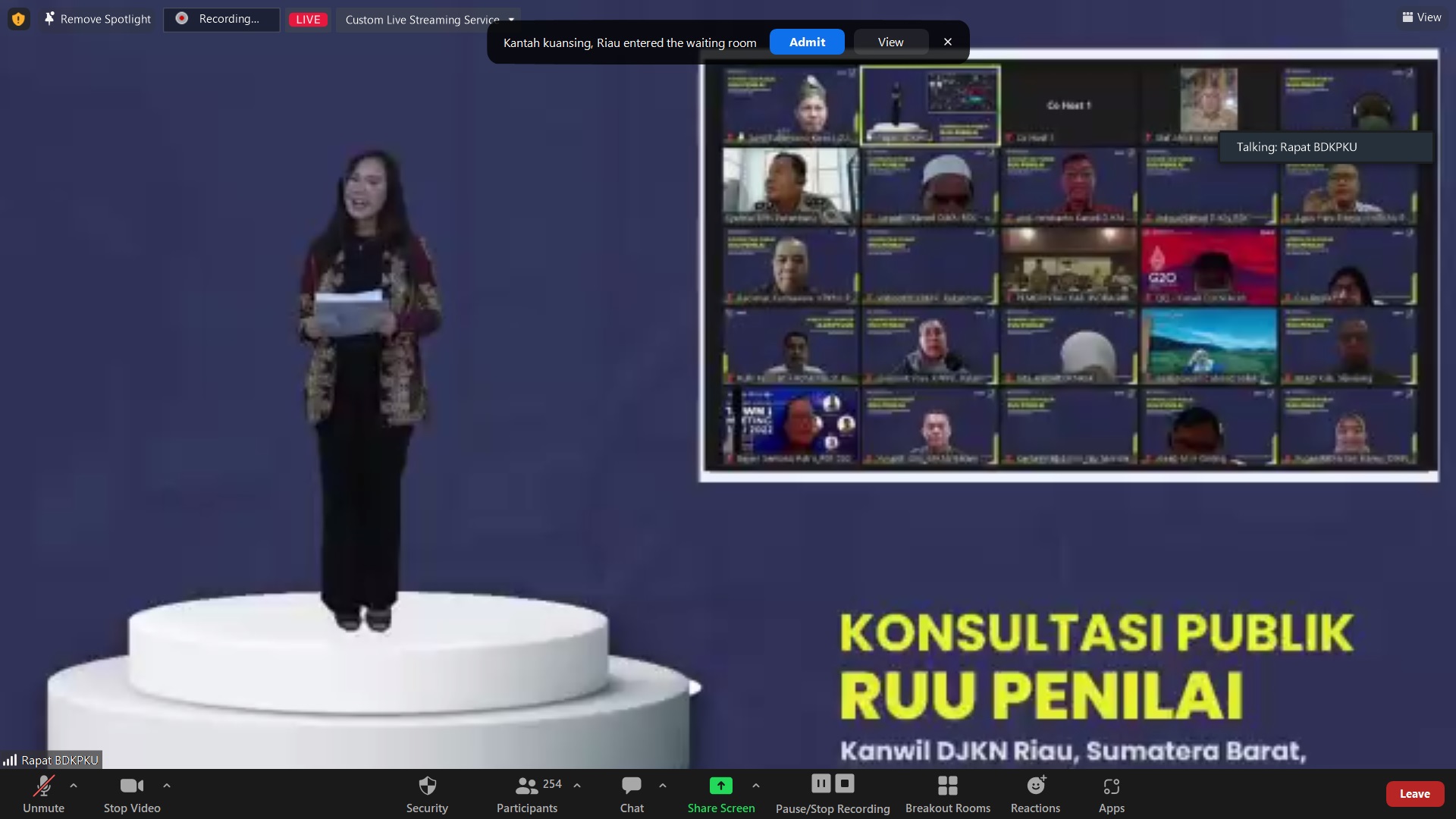
Task: Open Participants panel
Action: point(527,793)
